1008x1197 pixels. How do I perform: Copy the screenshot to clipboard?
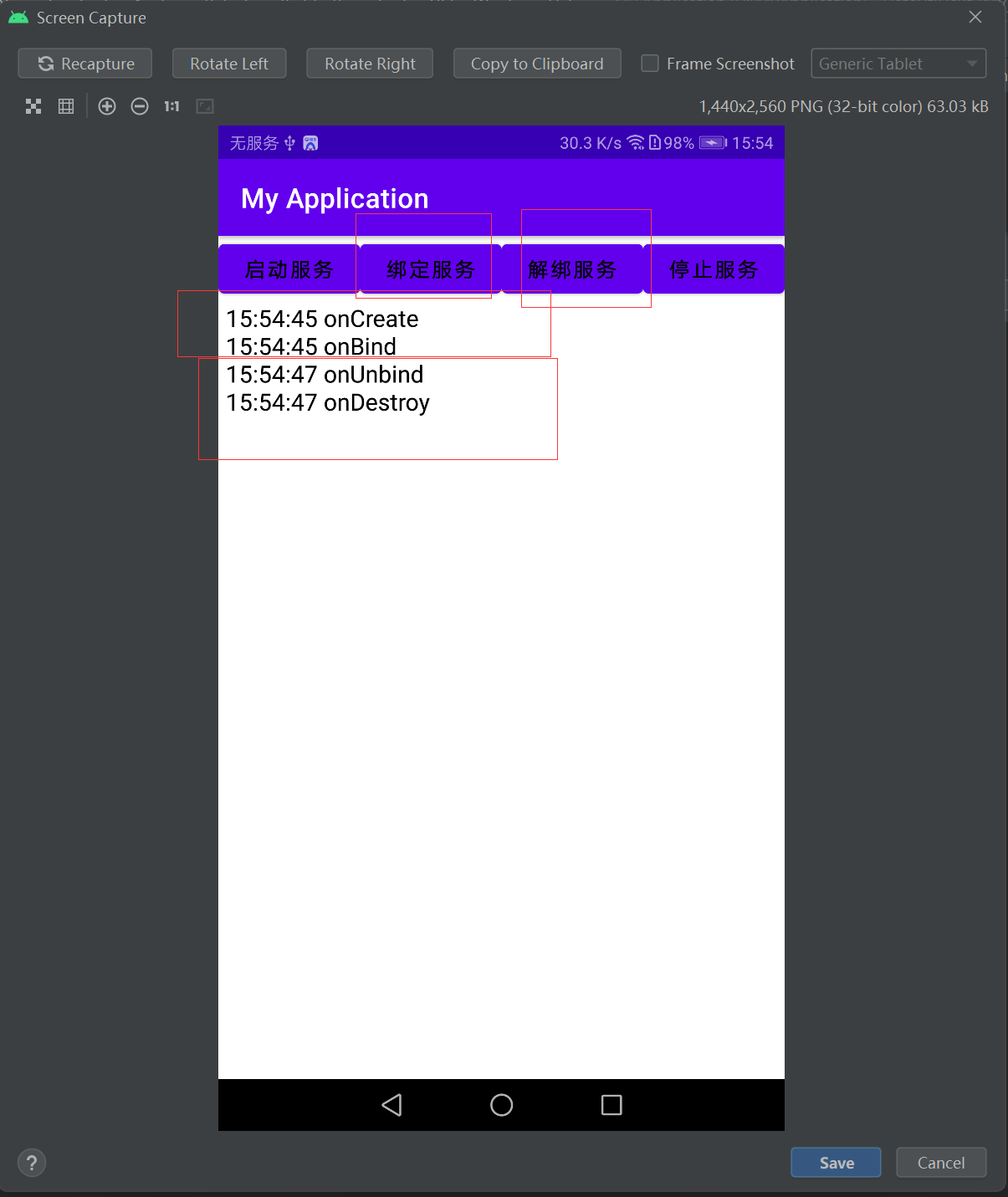click(x=537, y=64)
